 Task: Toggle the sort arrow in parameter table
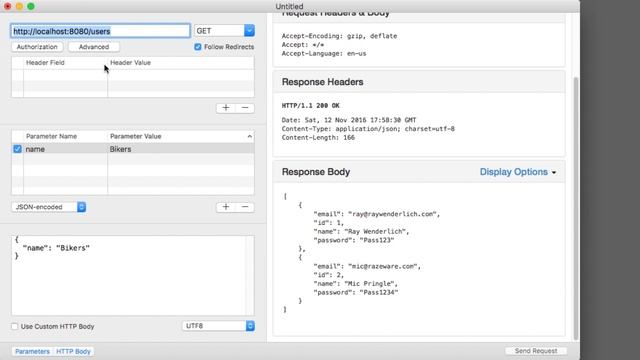pos(249,136)
